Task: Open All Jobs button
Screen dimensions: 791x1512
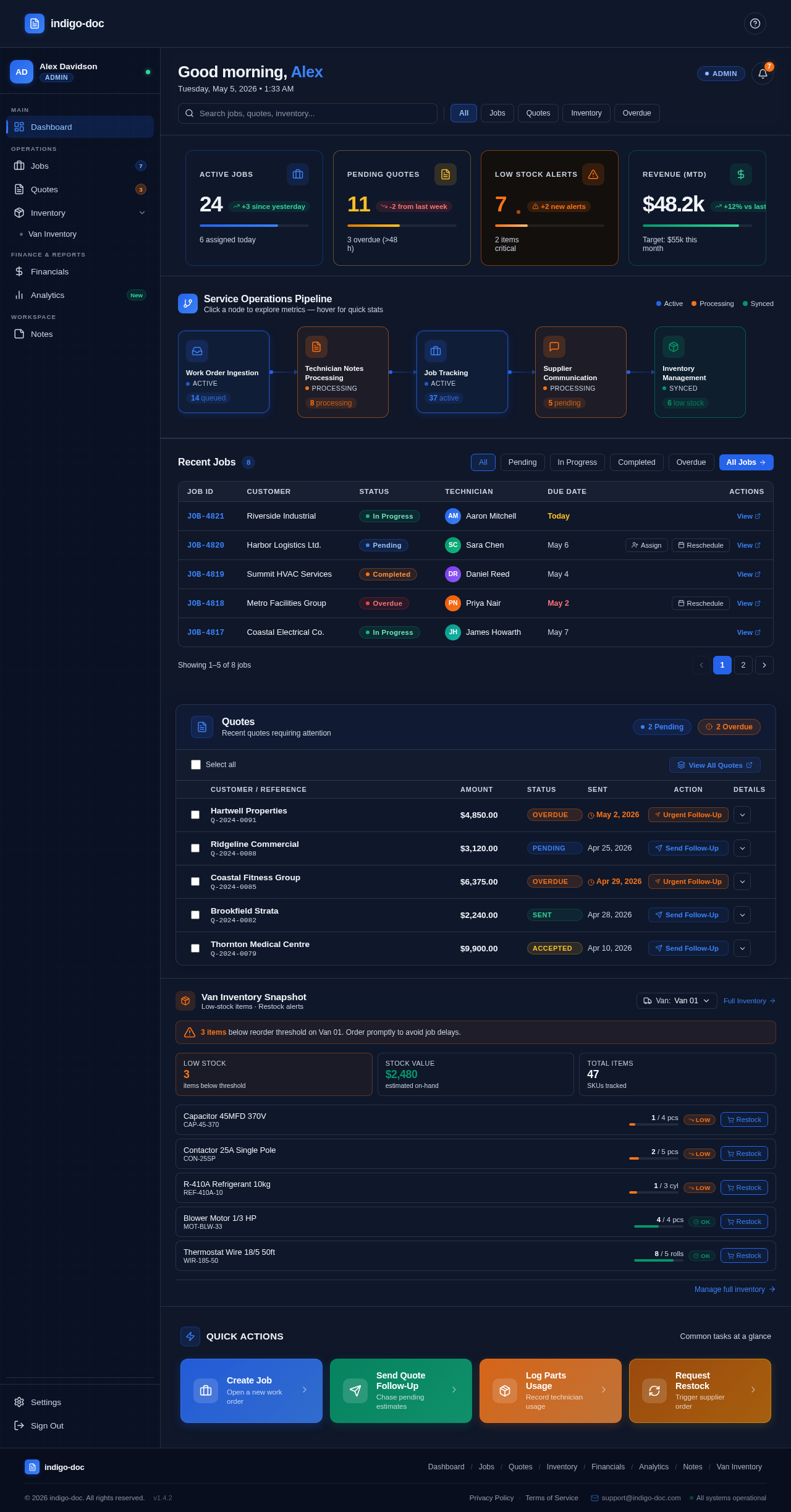Action: [747, 462]
